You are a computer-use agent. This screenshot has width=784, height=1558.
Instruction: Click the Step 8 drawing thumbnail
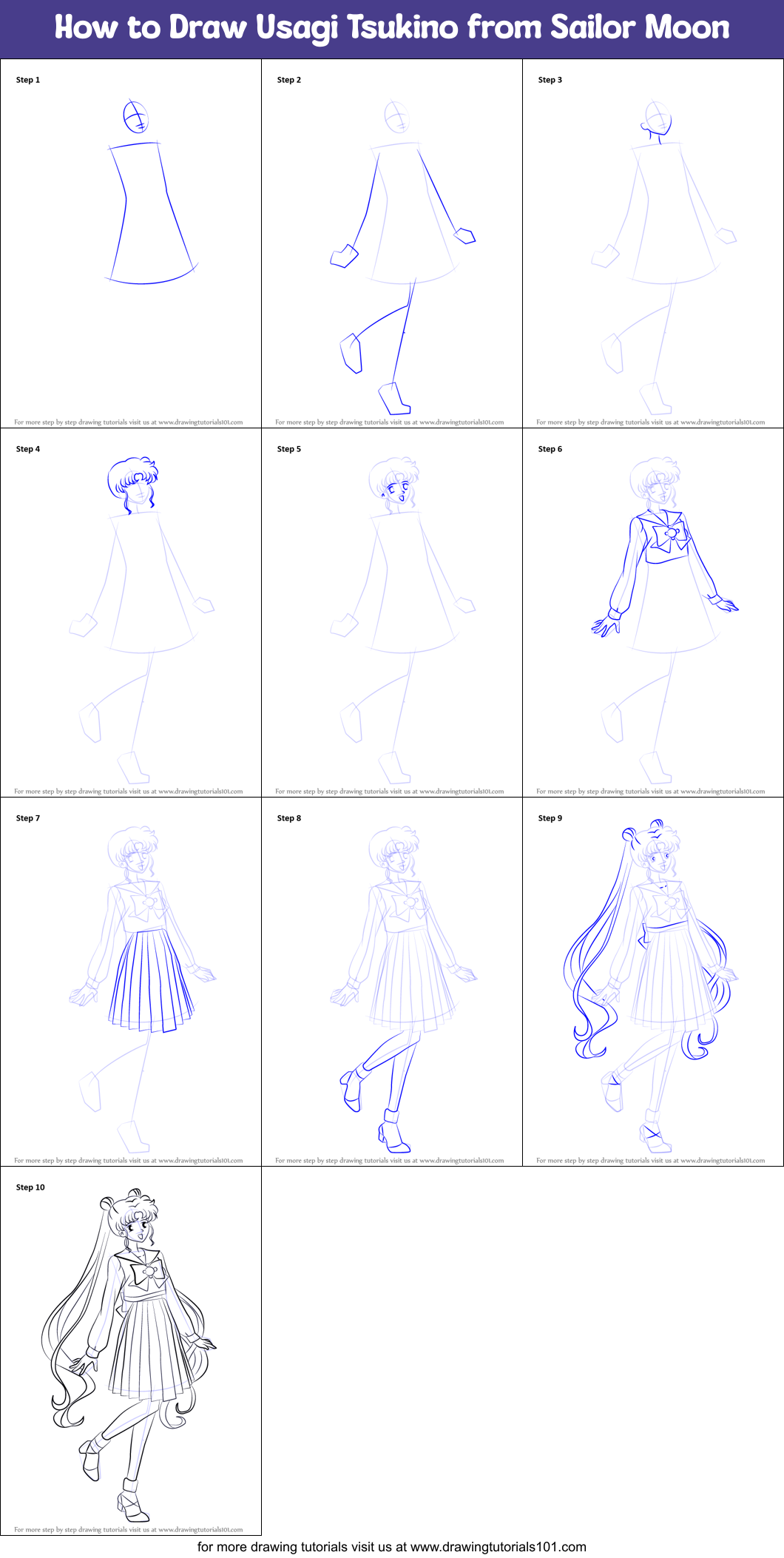click(x=392, y=982)
